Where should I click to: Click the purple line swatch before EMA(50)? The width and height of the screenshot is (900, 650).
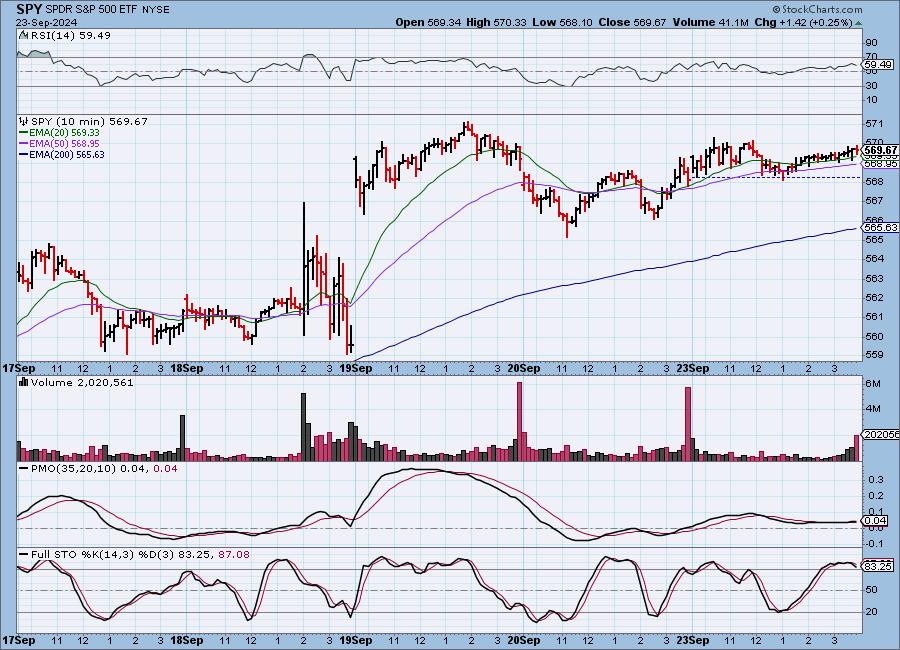24,144
